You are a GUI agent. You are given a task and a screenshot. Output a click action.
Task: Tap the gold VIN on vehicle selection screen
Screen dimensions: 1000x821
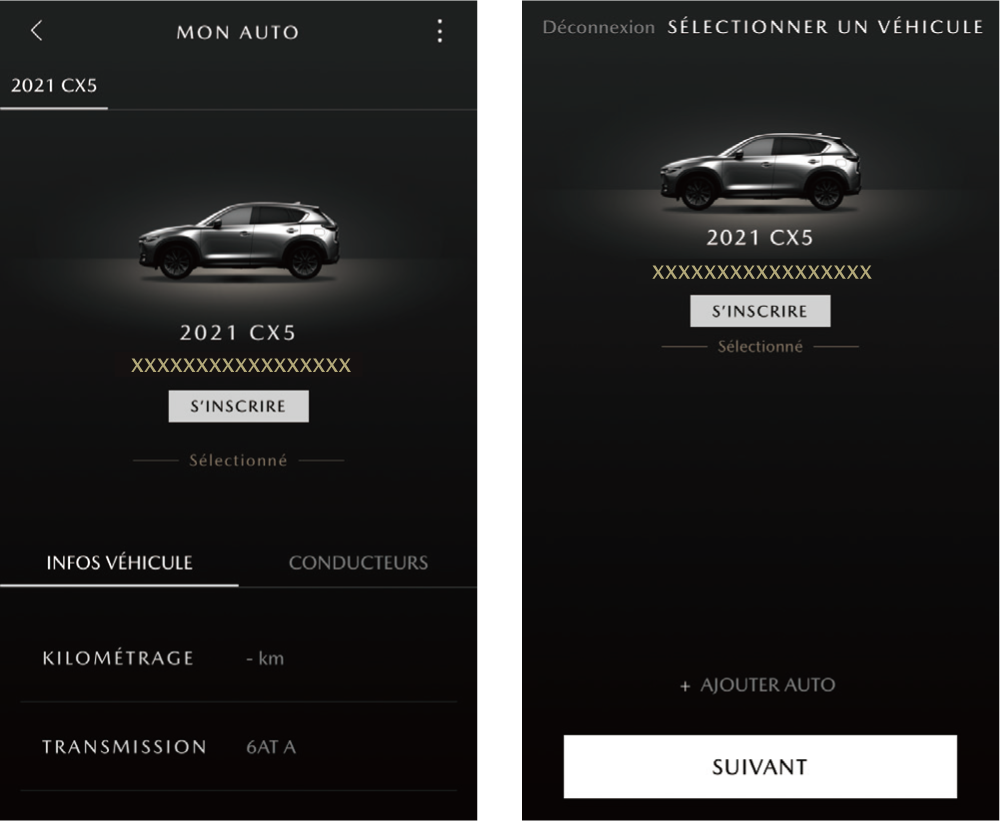pyautogui.click(x=761, y=272)
